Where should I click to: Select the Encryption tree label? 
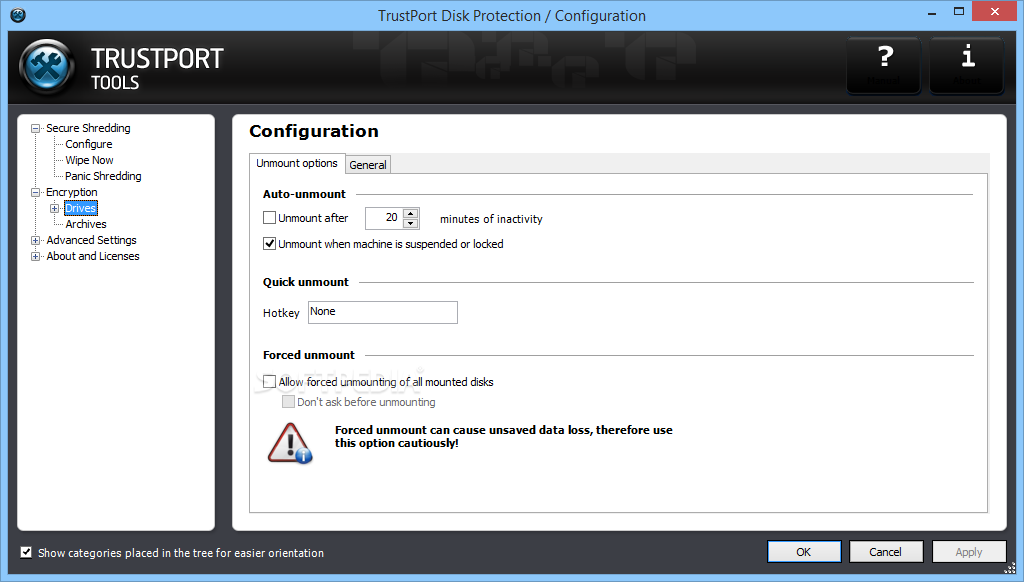click(x=72, y=192)
